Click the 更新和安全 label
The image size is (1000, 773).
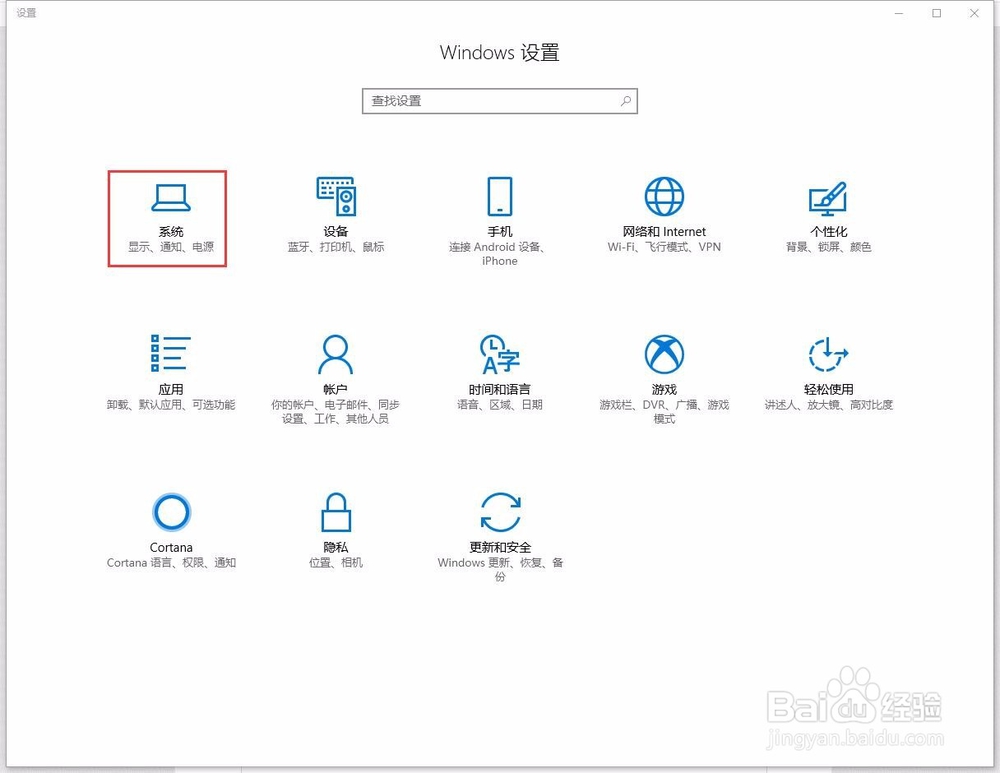[500, 547]
